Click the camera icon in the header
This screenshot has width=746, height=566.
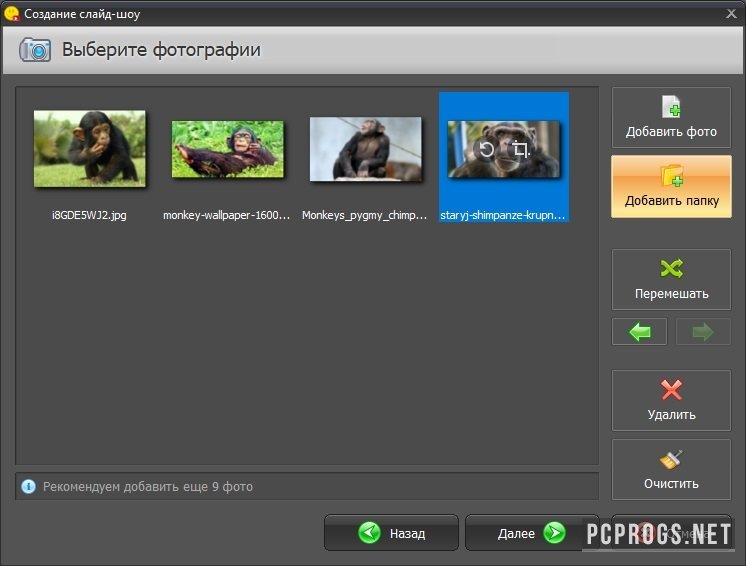35,49
